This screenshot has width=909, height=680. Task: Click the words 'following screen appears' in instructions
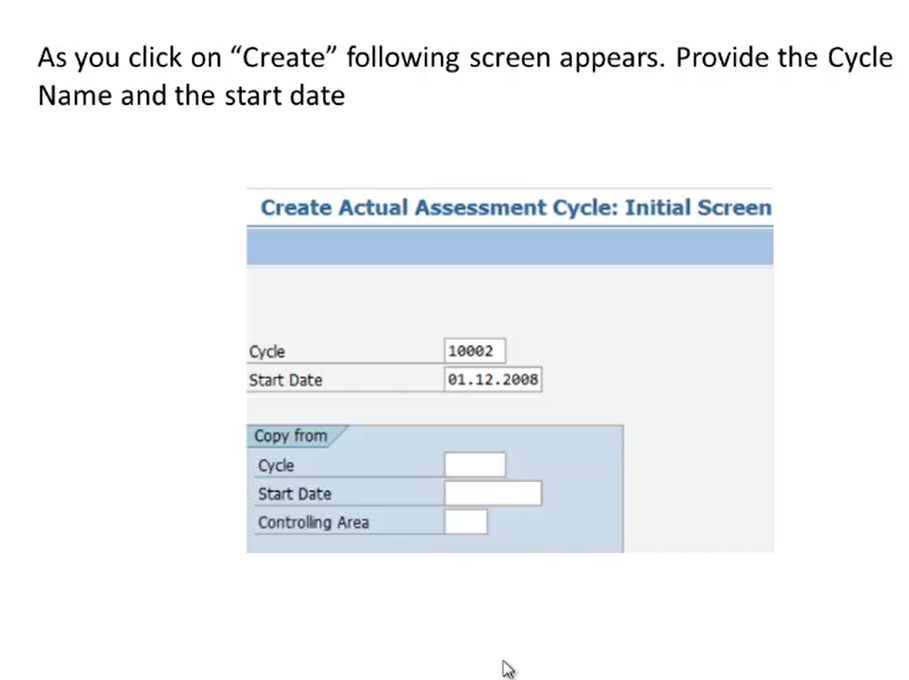click(506, 58)
